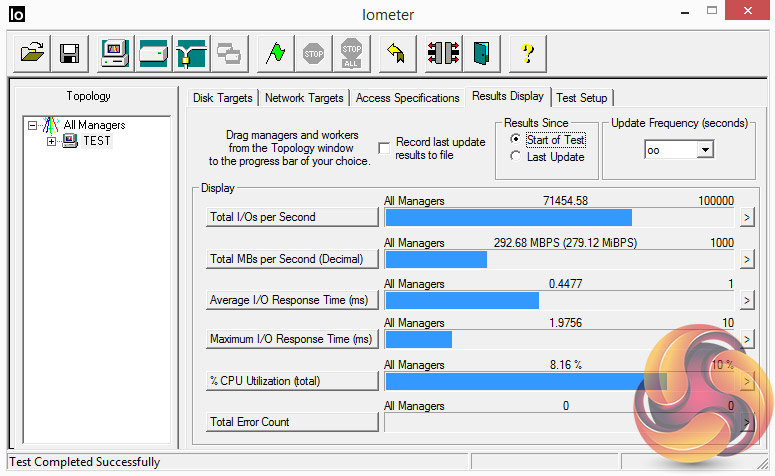Click 292.68 MBPS value text
Image resolution: width=775 pixels, height=476 pixels.
pyautogui.click(x=565, y=243)
